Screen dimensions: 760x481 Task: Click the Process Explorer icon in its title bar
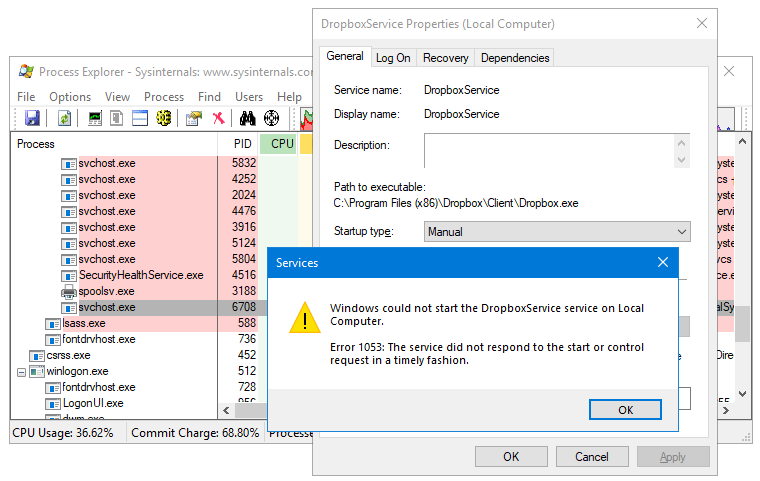click(26, 72)
